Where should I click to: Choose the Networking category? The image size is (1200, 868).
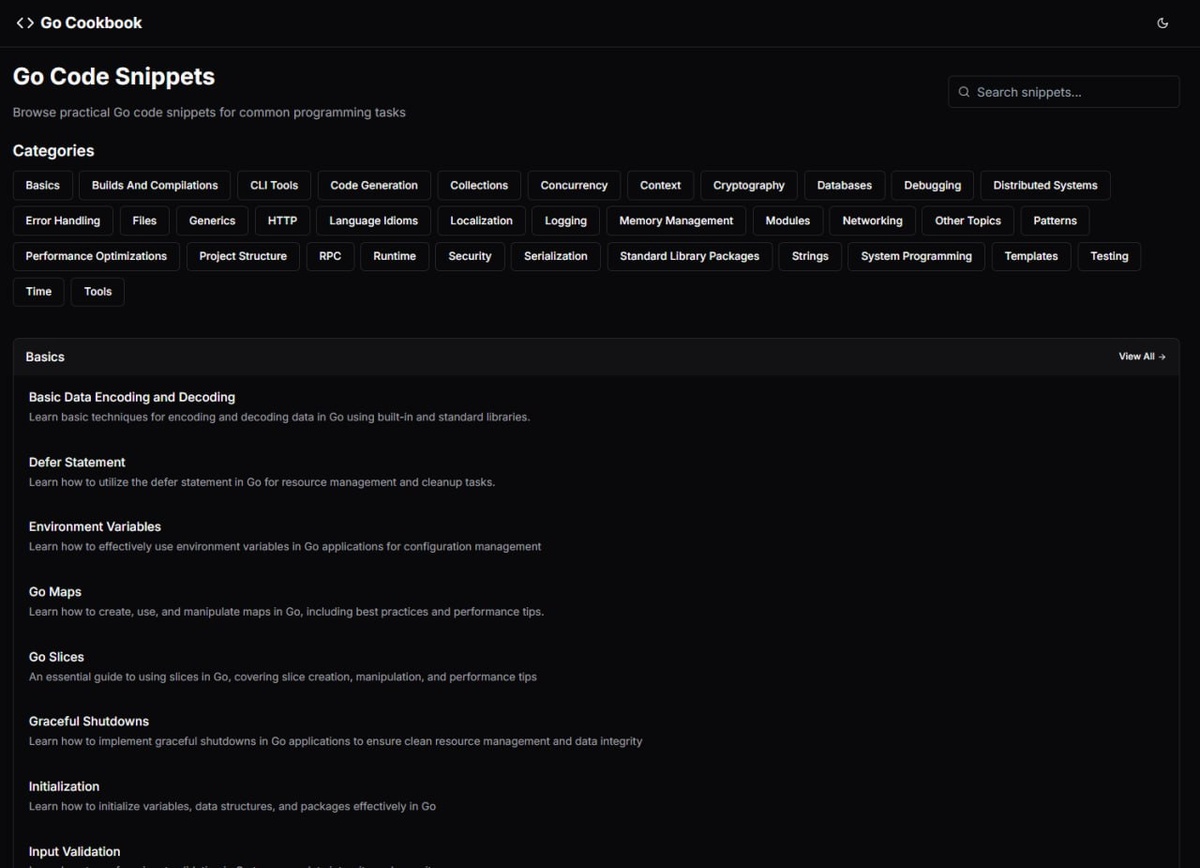(x=872, y=221)
